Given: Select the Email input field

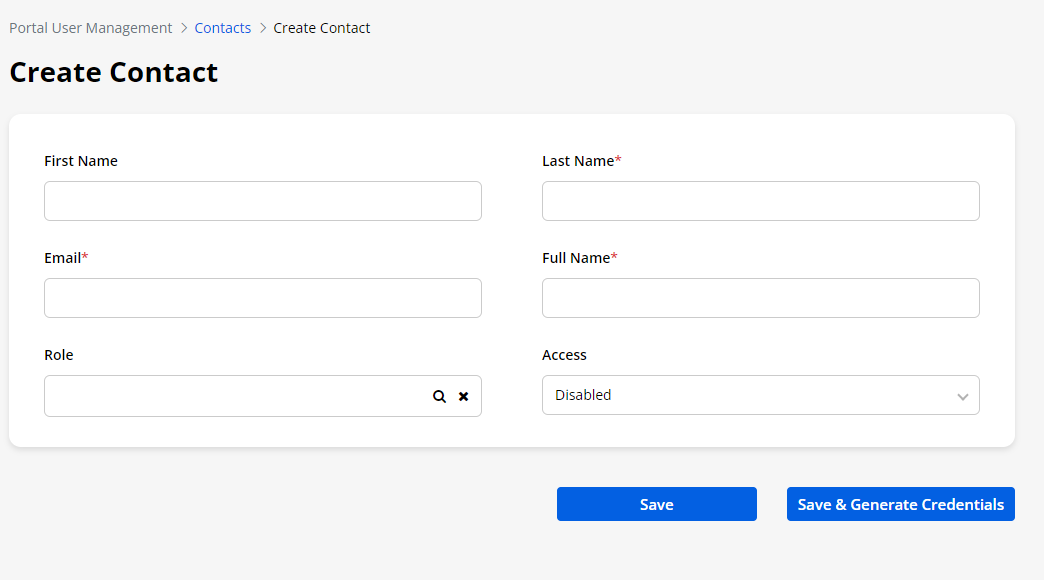Looking at the screenshot, I should 262,298.
